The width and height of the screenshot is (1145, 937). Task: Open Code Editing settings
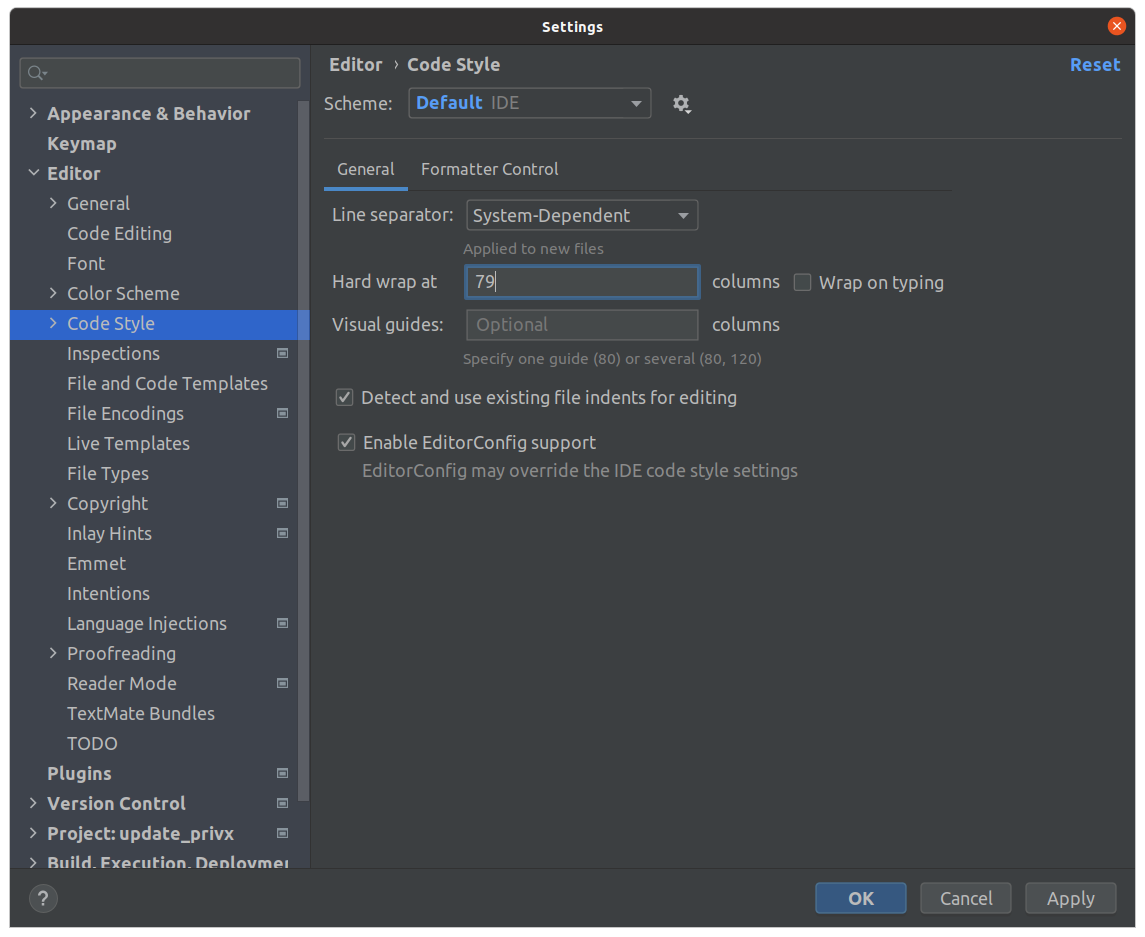(x=120, y=234)
